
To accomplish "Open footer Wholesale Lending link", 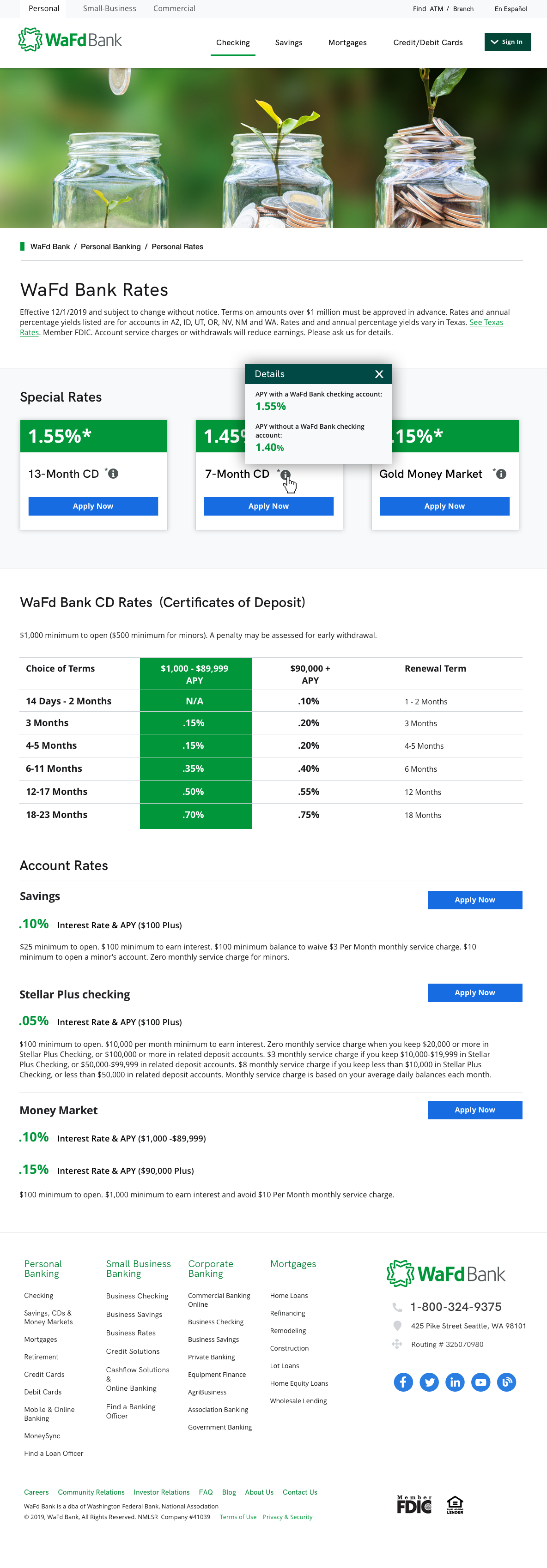I will click(x=298, y=1401).
